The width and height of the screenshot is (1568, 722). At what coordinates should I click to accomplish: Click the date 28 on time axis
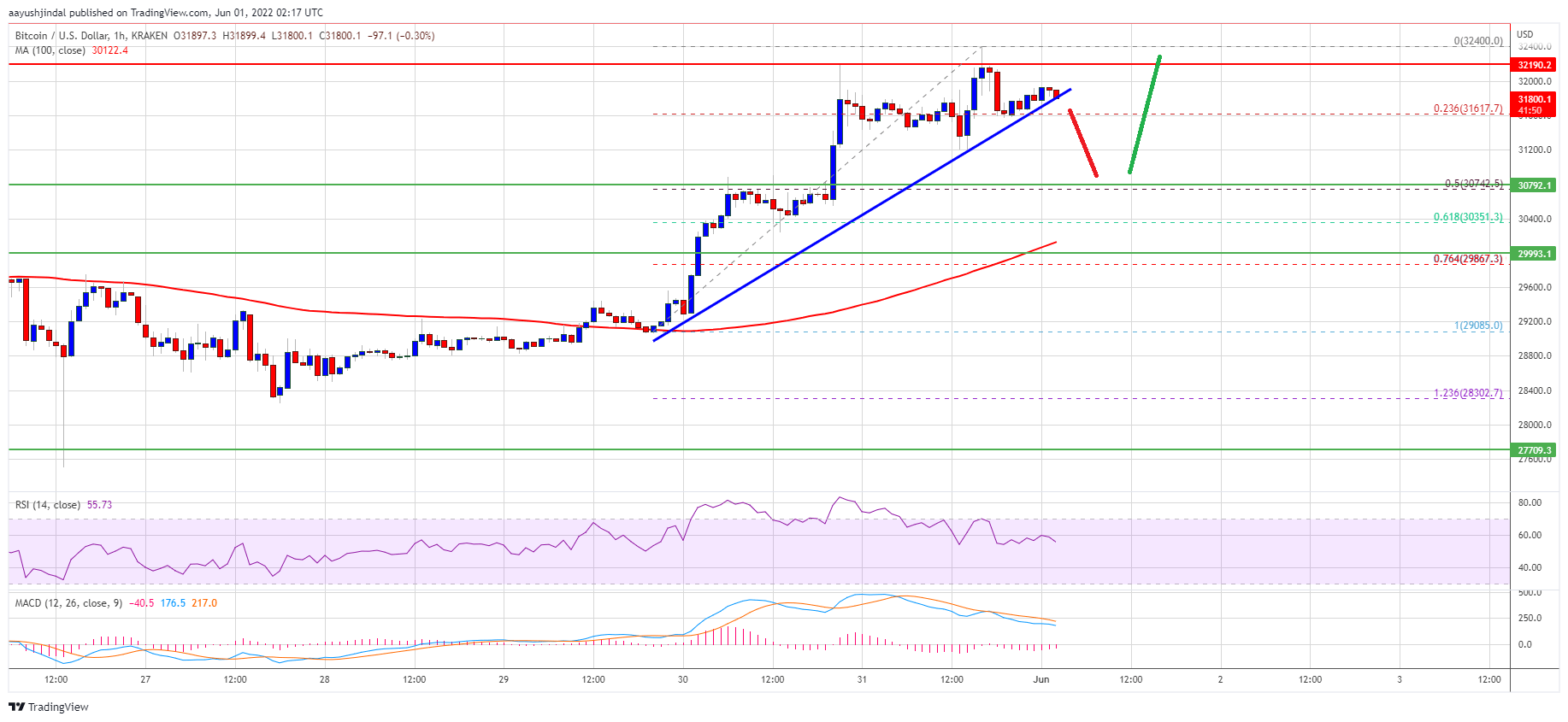pyautogui.click(x=325, y=680)
